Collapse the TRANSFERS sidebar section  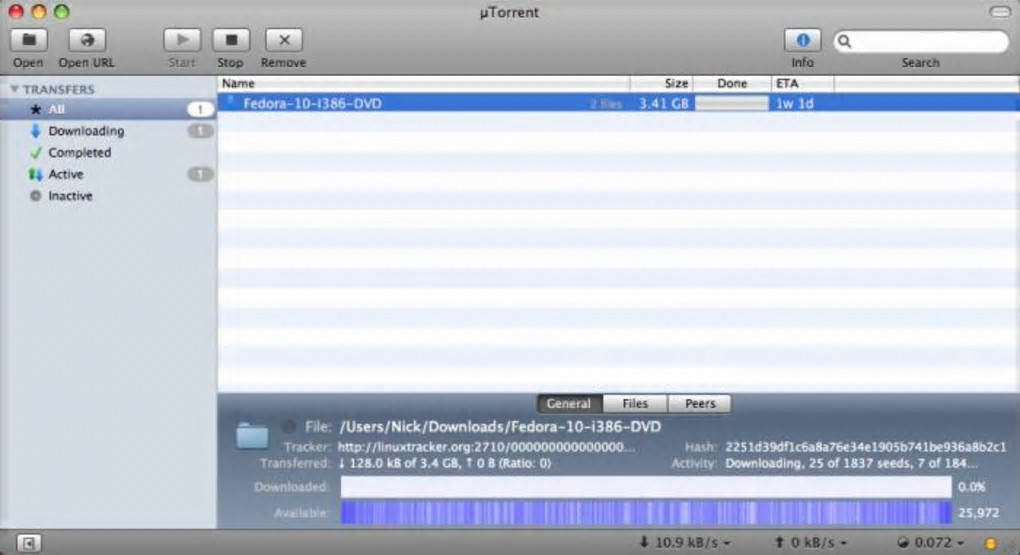[14, 89]
